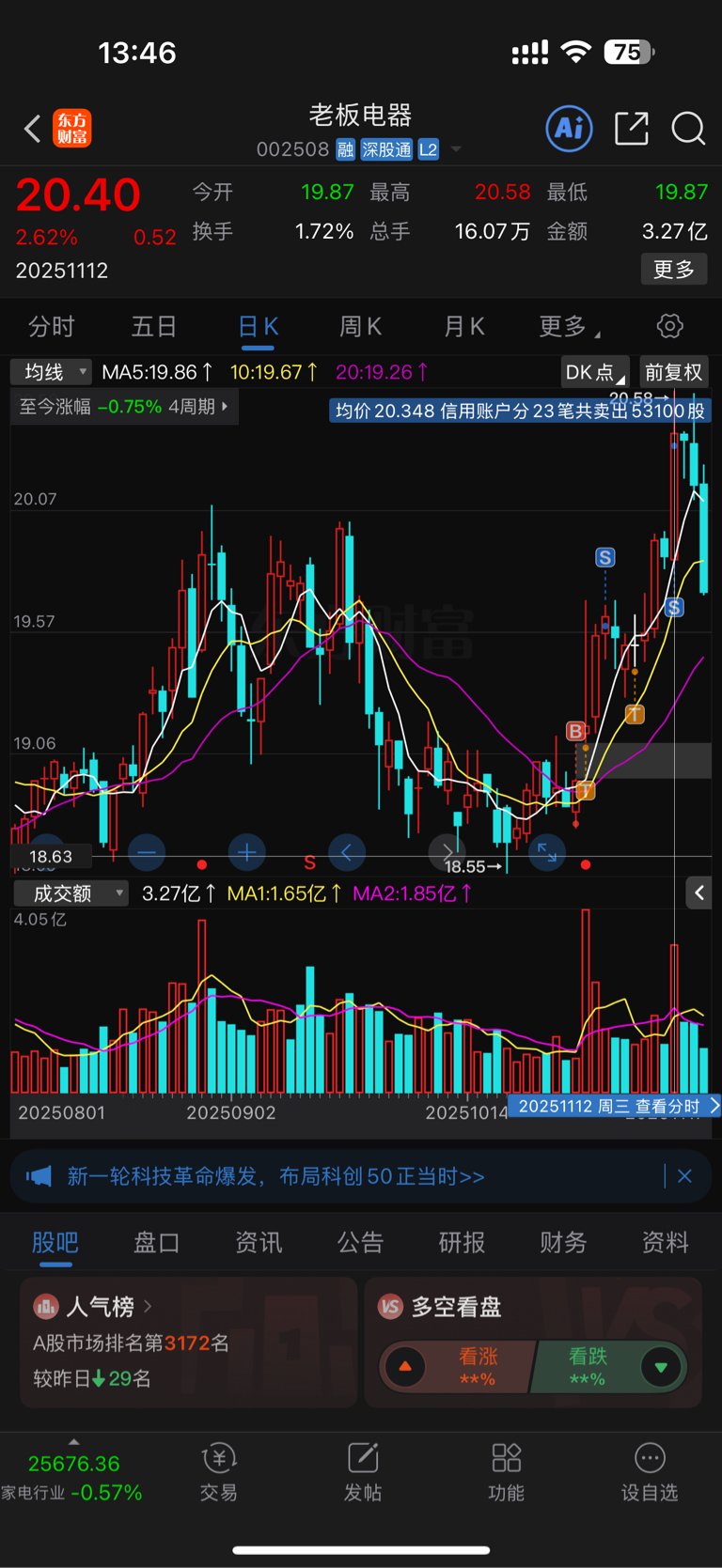
Task: Open the 东方财富 logo icon
Action: tap(72, 128)
